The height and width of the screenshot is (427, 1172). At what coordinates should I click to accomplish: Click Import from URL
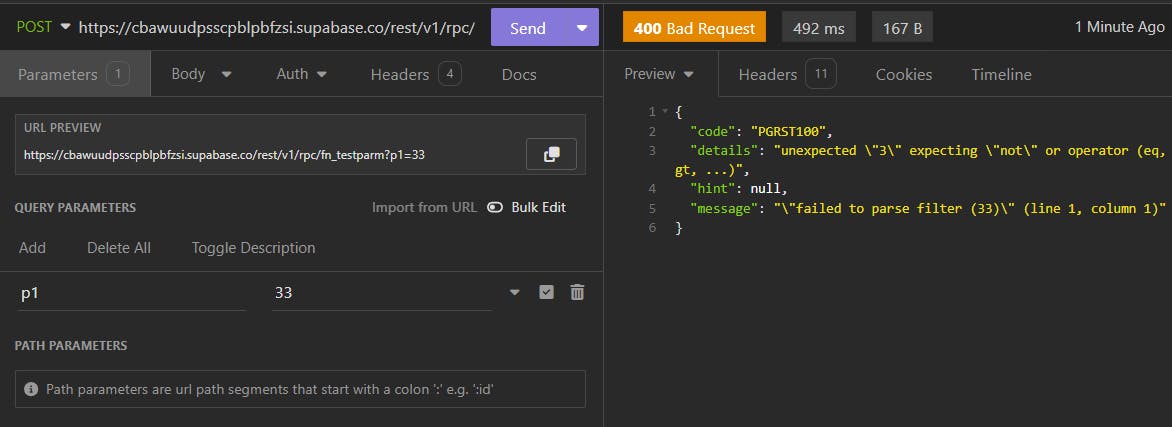pos(424,207)
